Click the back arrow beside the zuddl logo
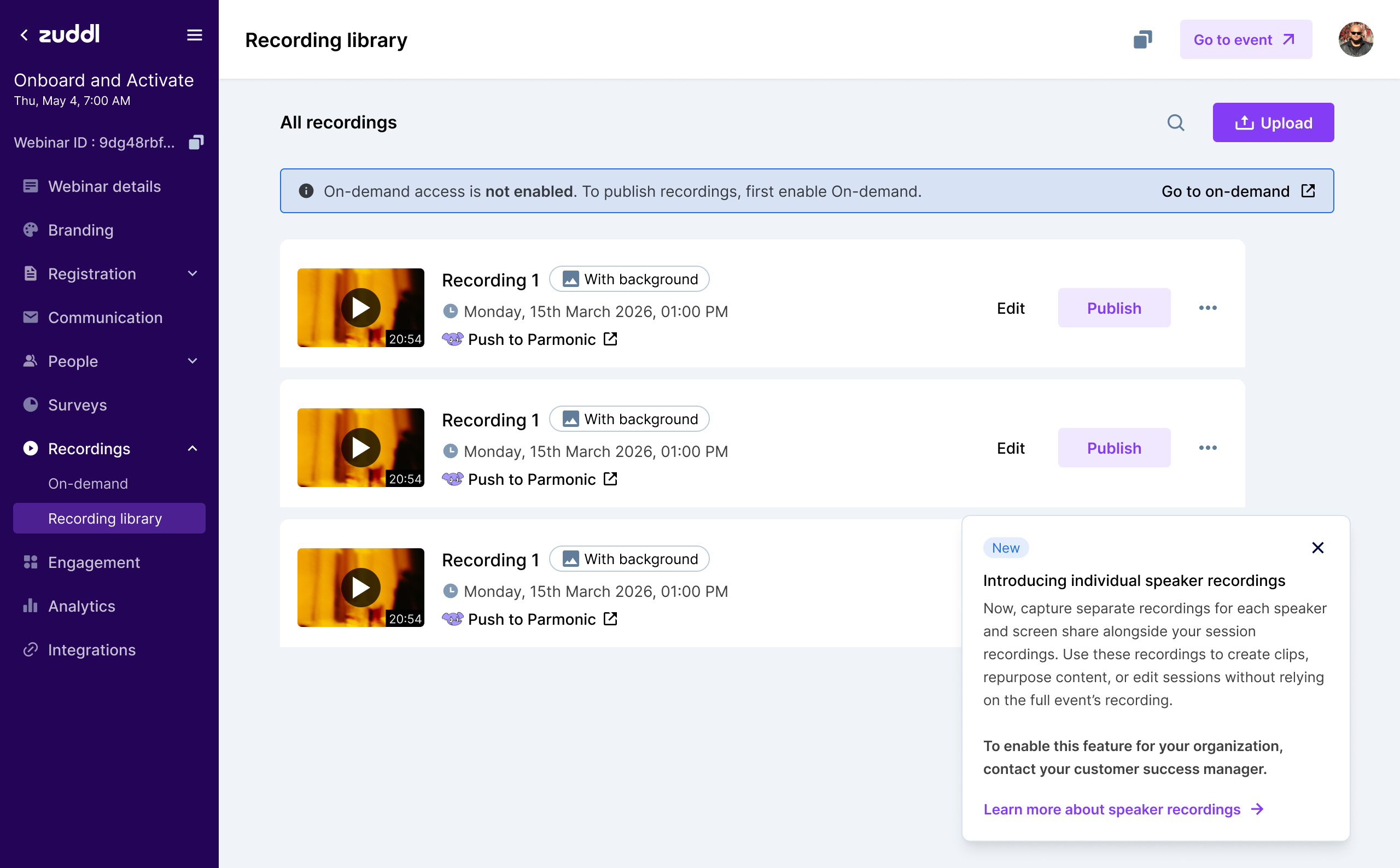1400x868 pixels. (x=24, y=34)
